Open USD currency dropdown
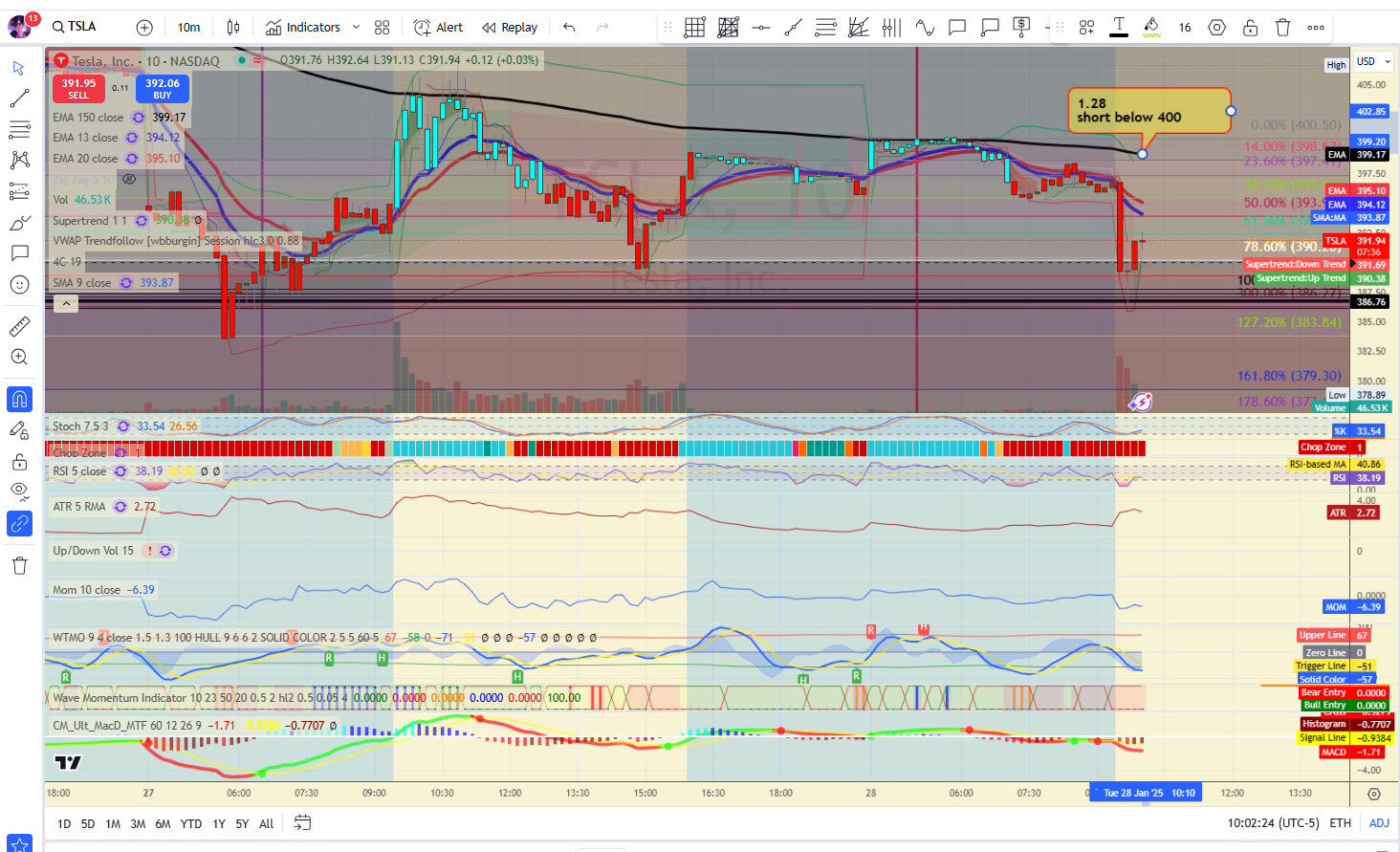The height and width of the screenshot is (852, 1400). point(1374,61)
